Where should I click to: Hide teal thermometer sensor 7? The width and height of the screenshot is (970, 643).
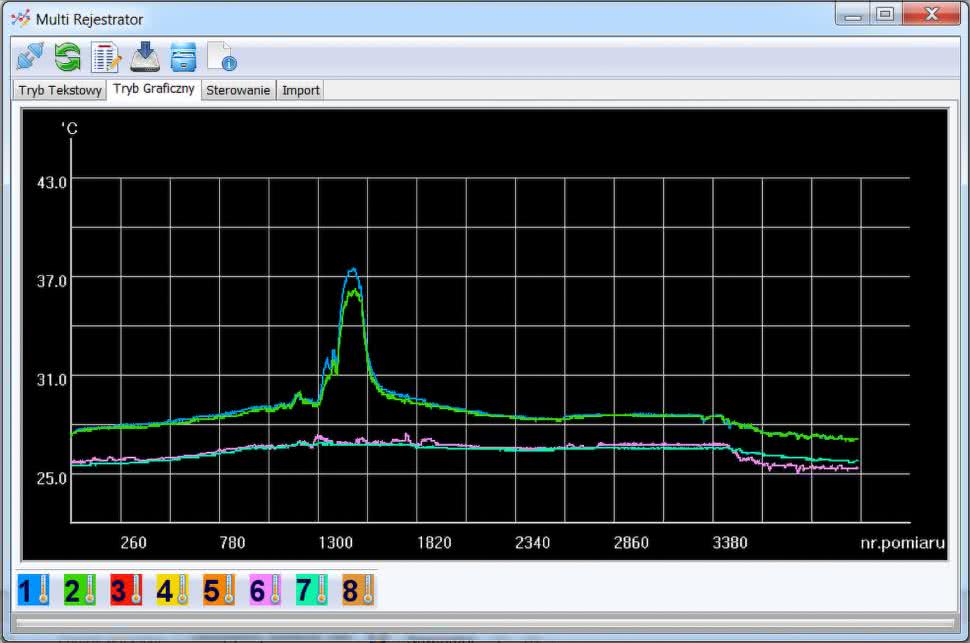pyautogui.click(x=311, y=590)
